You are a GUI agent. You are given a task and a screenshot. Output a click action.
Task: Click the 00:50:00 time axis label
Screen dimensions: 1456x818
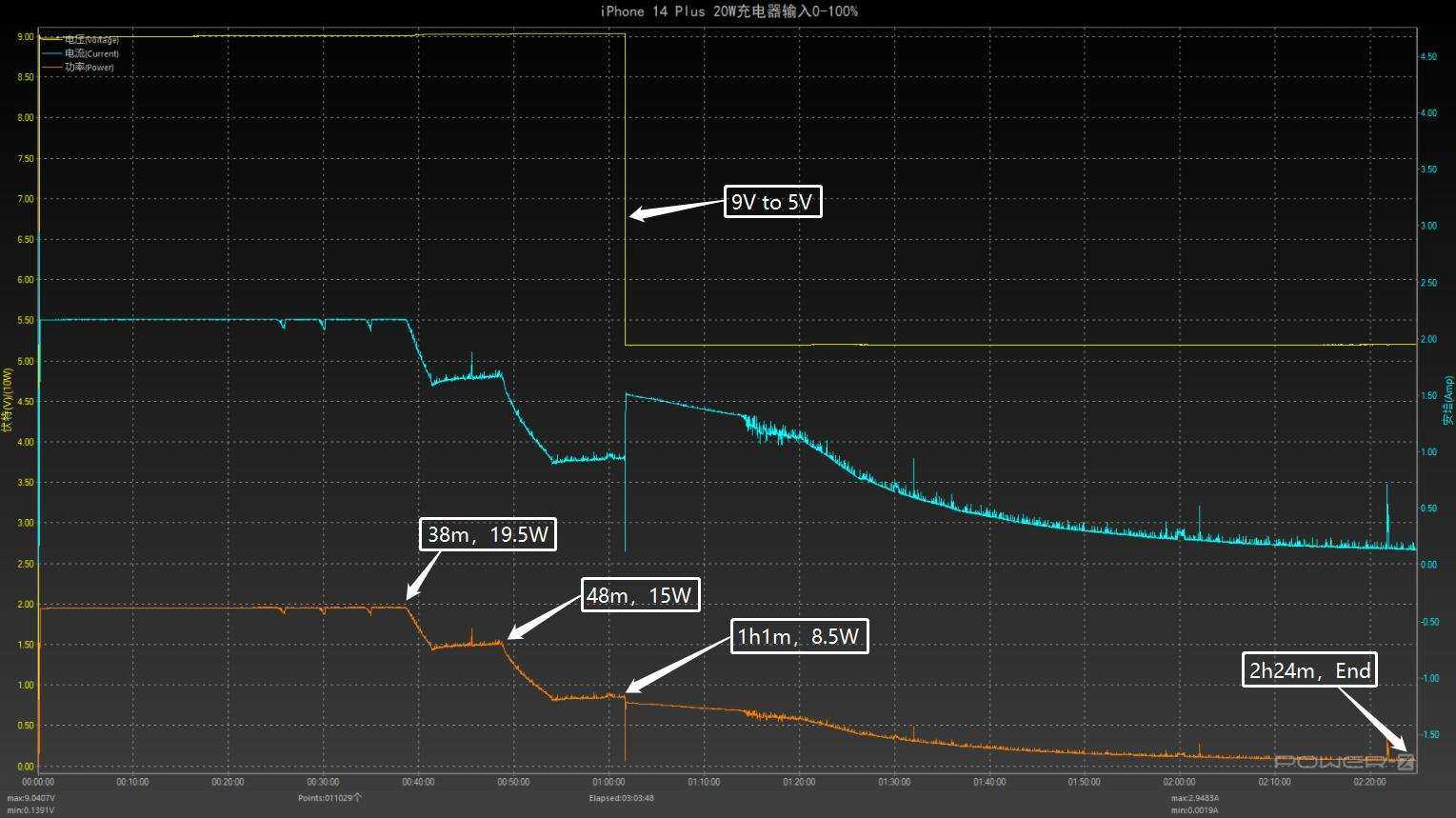(x=513, y=782)
